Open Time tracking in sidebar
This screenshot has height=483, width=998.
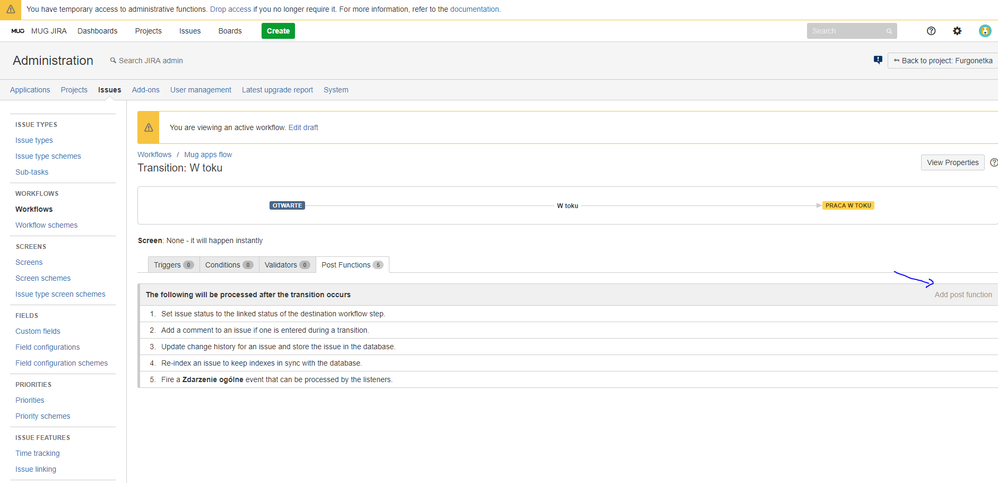pos(38,453)
